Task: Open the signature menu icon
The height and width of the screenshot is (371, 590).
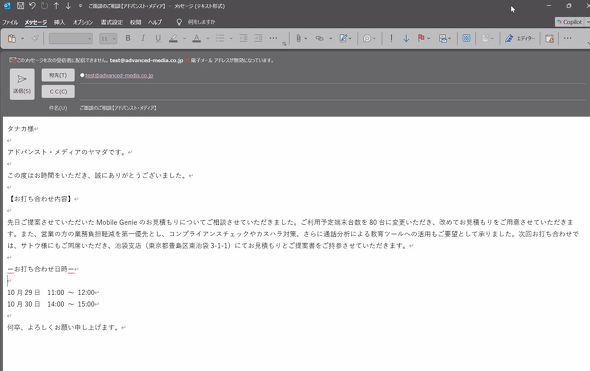Action: tap(344, 38)
